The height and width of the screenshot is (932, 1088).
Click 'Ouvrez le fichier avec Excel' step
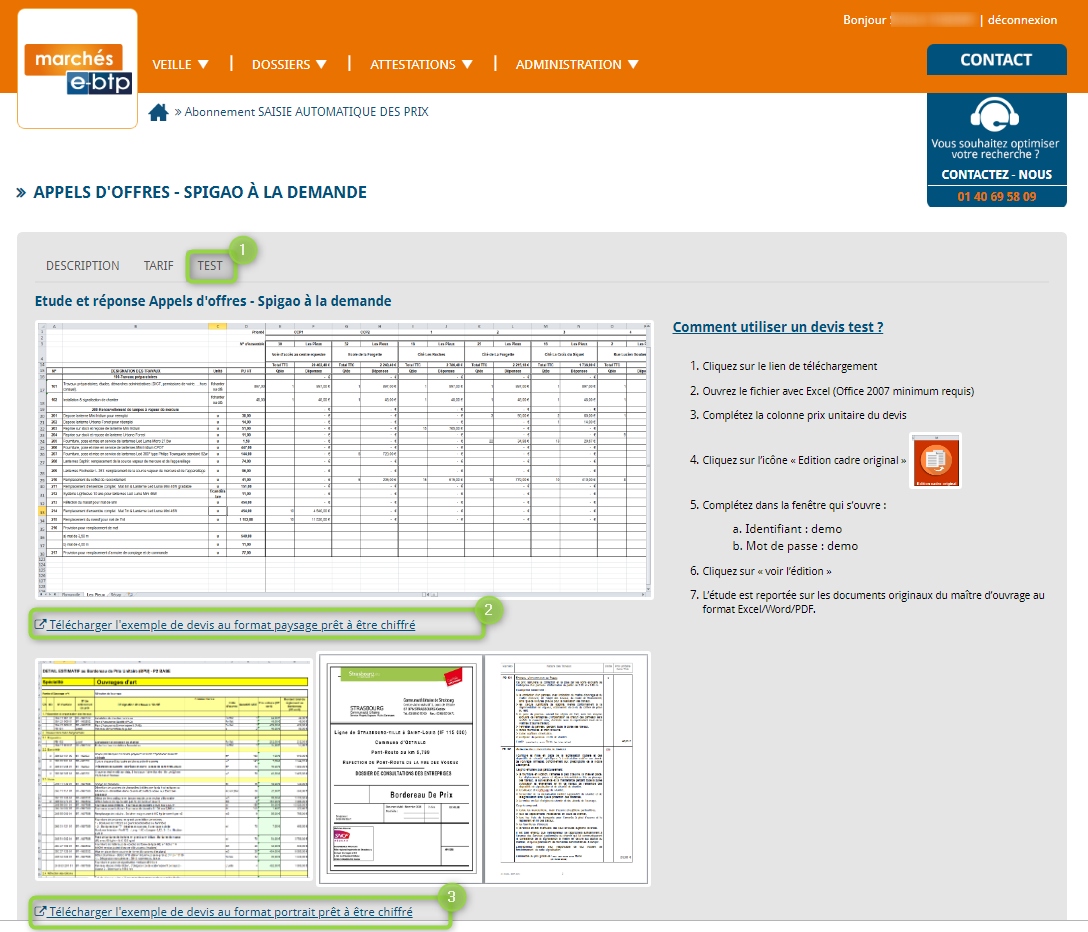tap(838, 391)
